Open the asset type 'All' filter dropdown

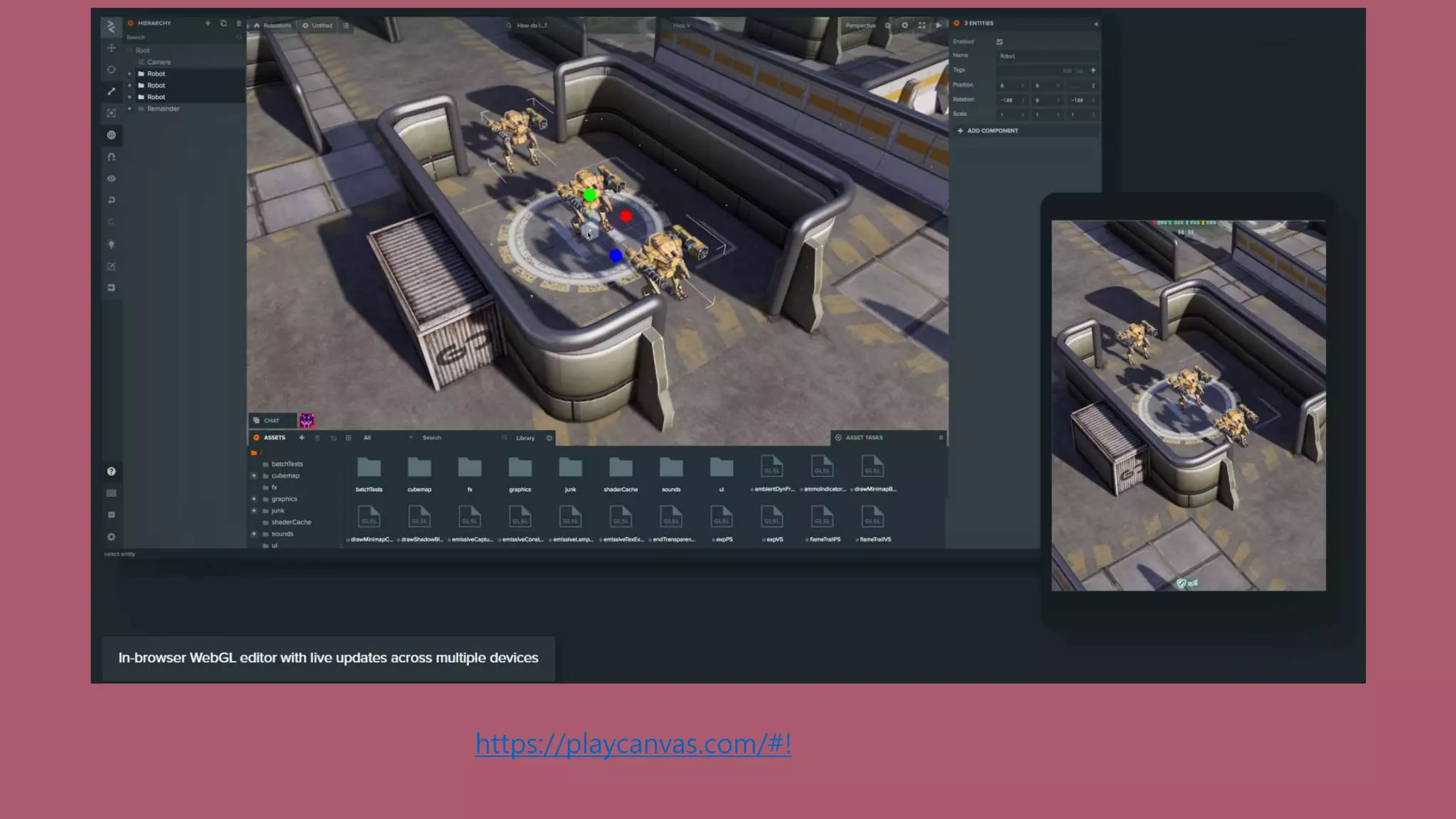(x=387, y=438)
